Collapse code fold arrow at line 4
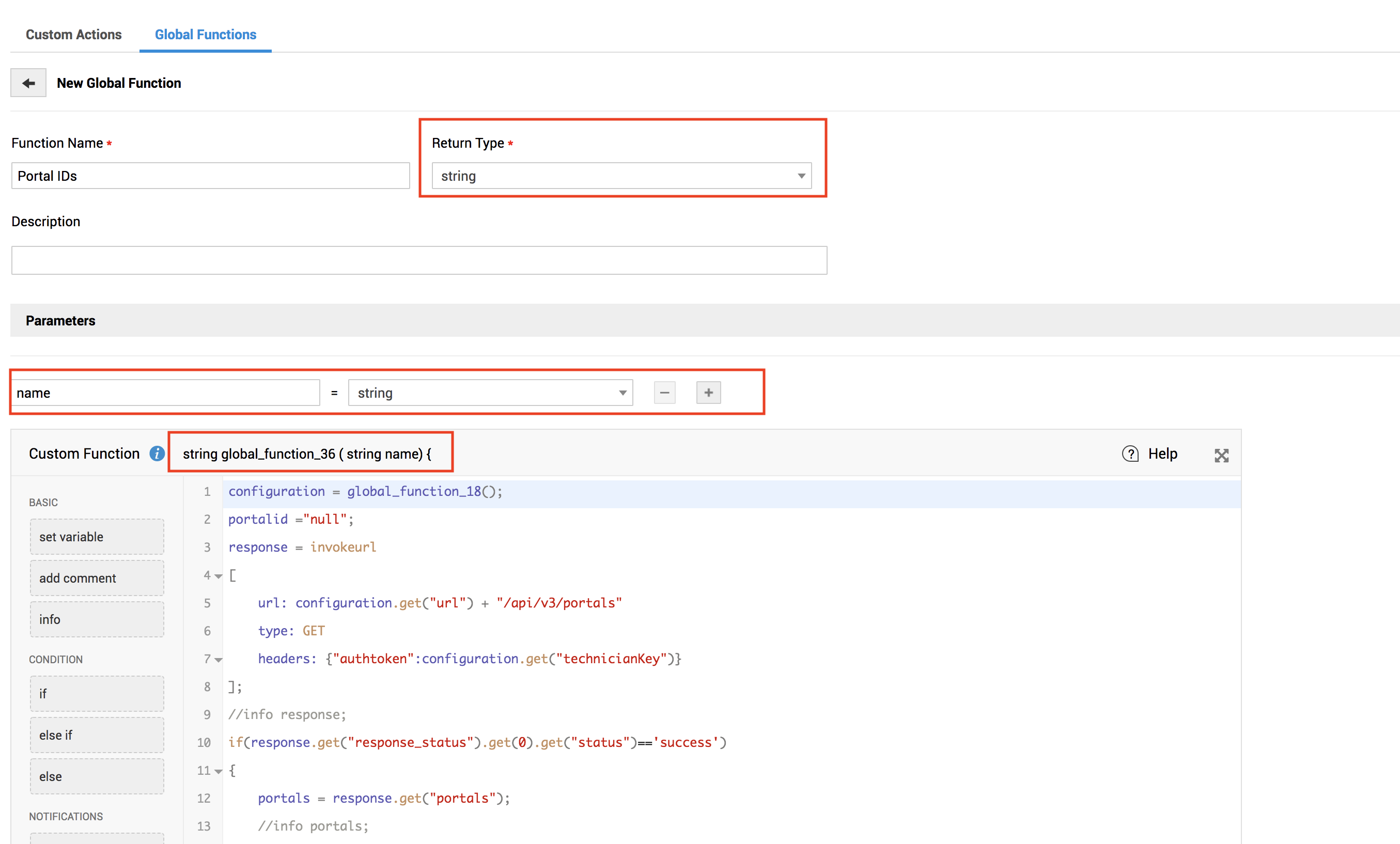The width and height of the screenshot is (1400, 844). 219,576
